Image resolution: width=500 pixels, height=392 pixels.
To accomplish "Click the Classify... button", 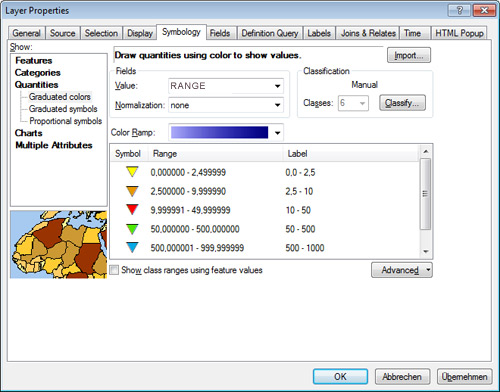I will [x=402, y=103].
